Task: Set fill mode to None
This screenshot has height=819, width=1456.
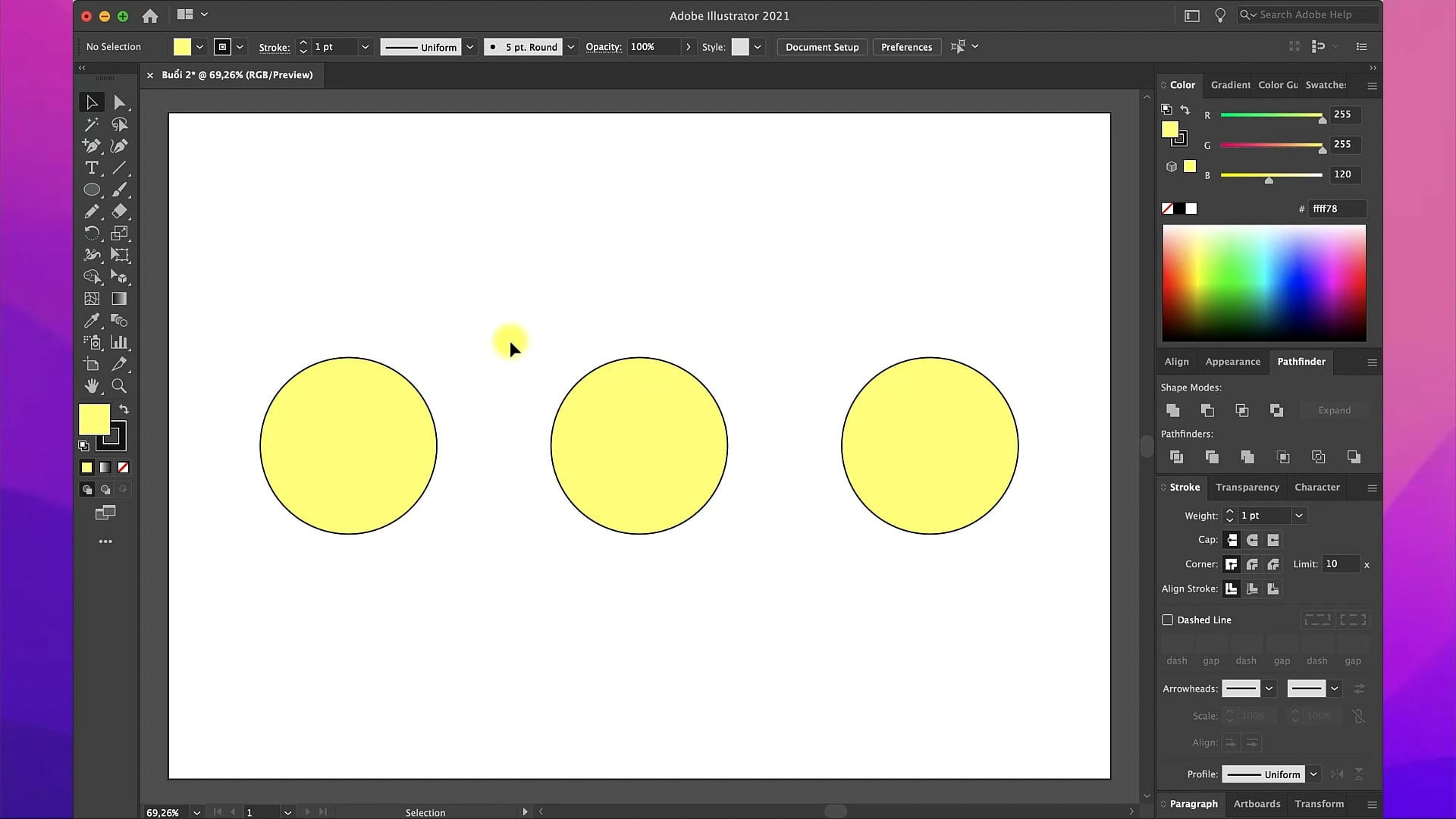Action: click(123, 467)
